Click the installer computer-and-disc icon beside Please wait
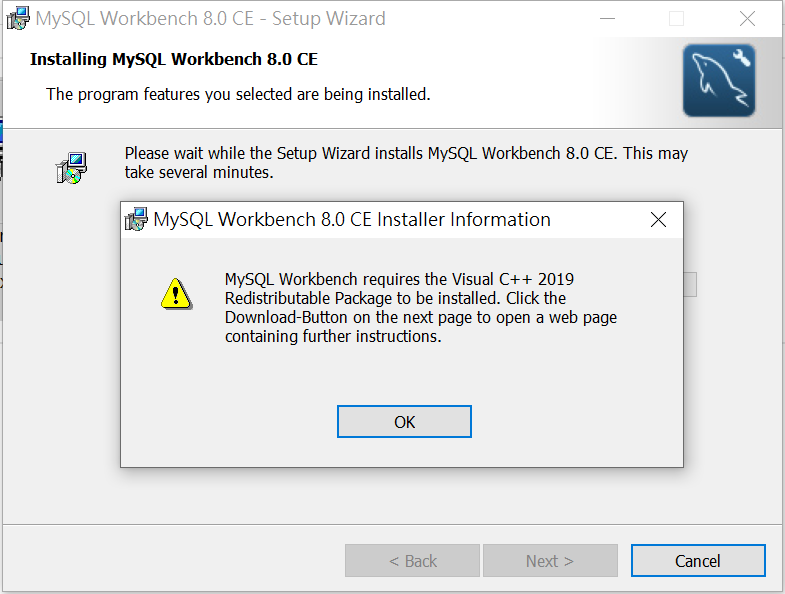The image size is (785, 594). tap(71, 168)
